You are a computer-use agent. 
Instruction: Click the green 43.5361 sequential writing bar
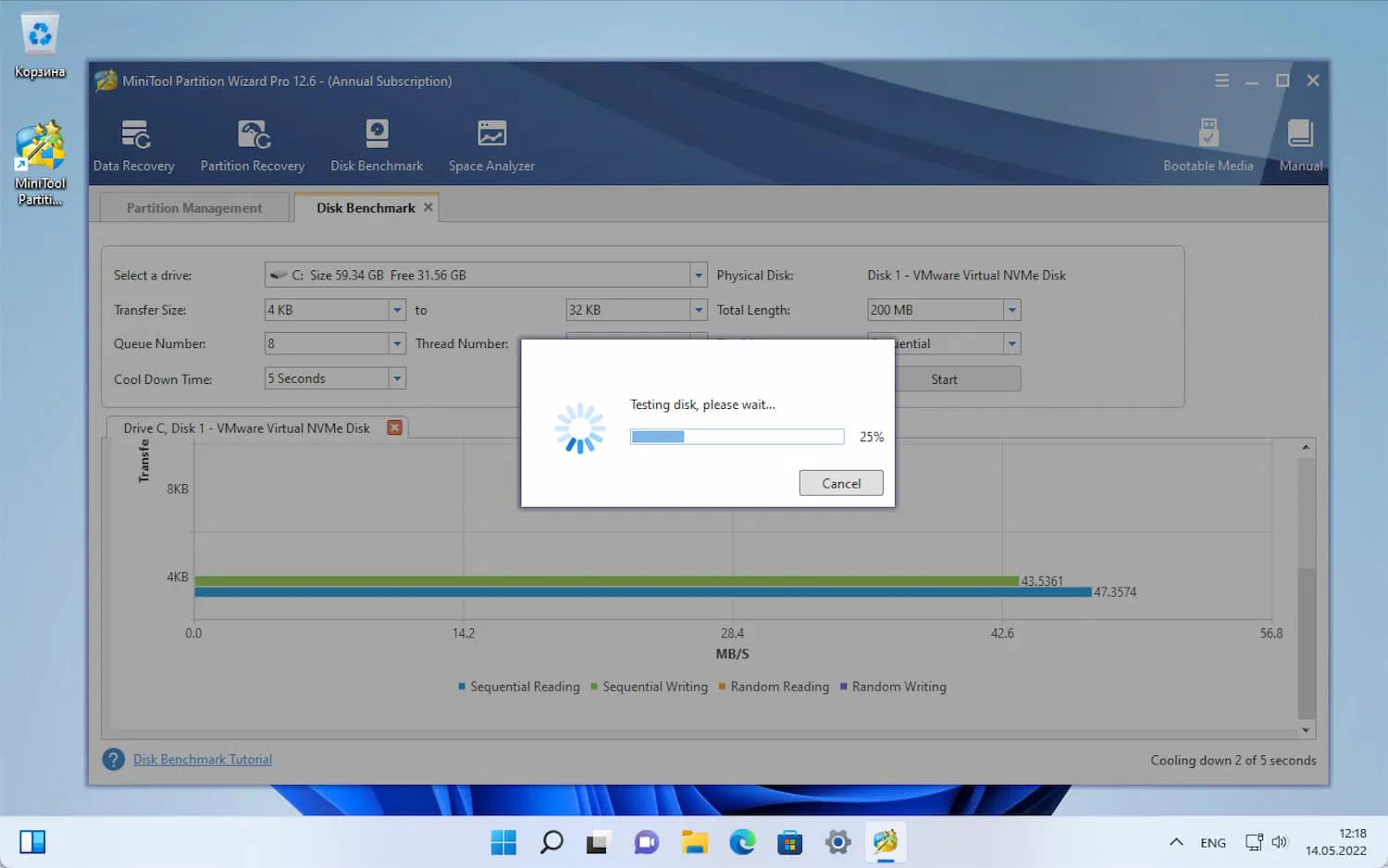607,581
